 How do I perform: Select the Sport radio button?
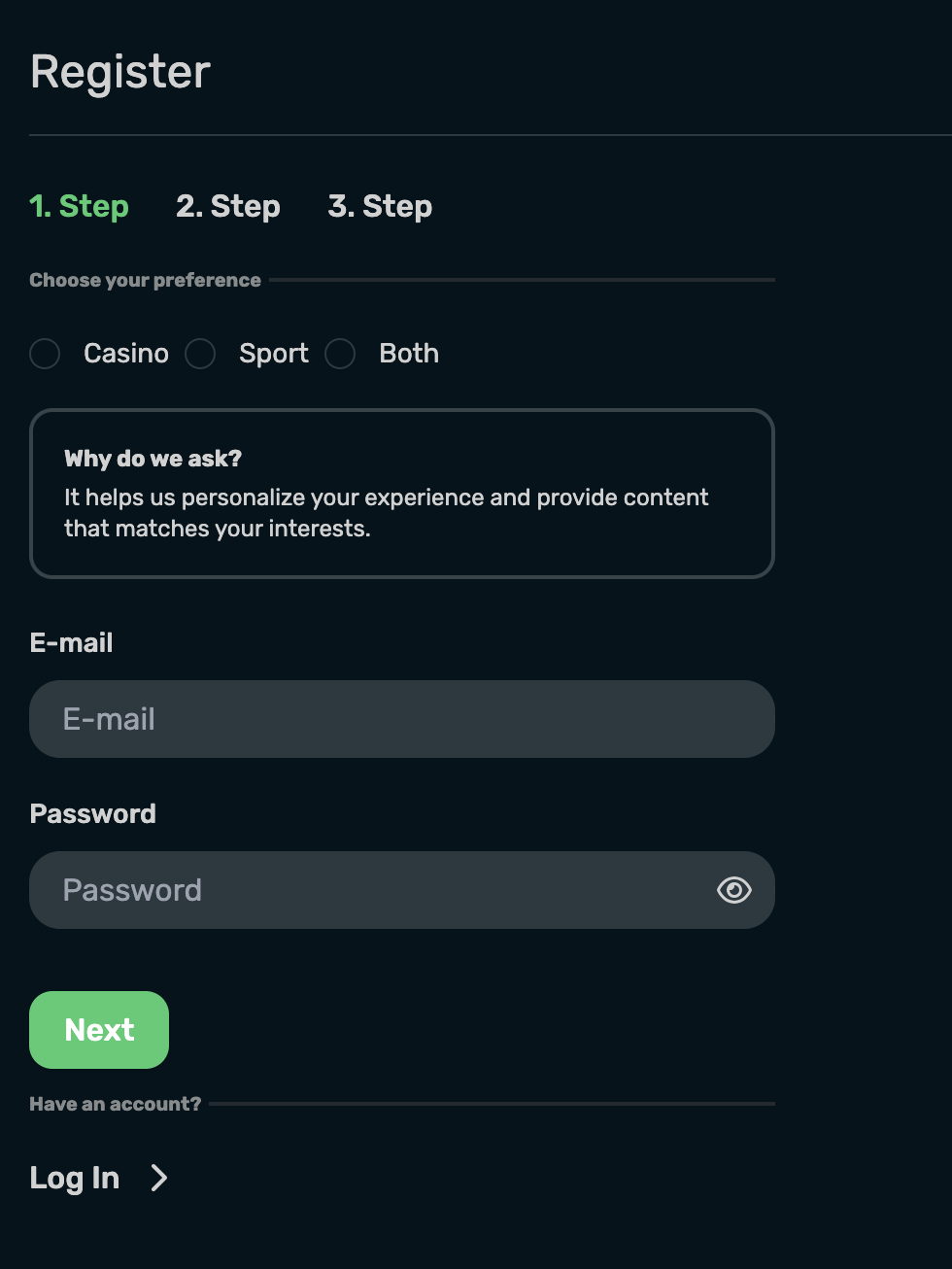click(200, 354)
